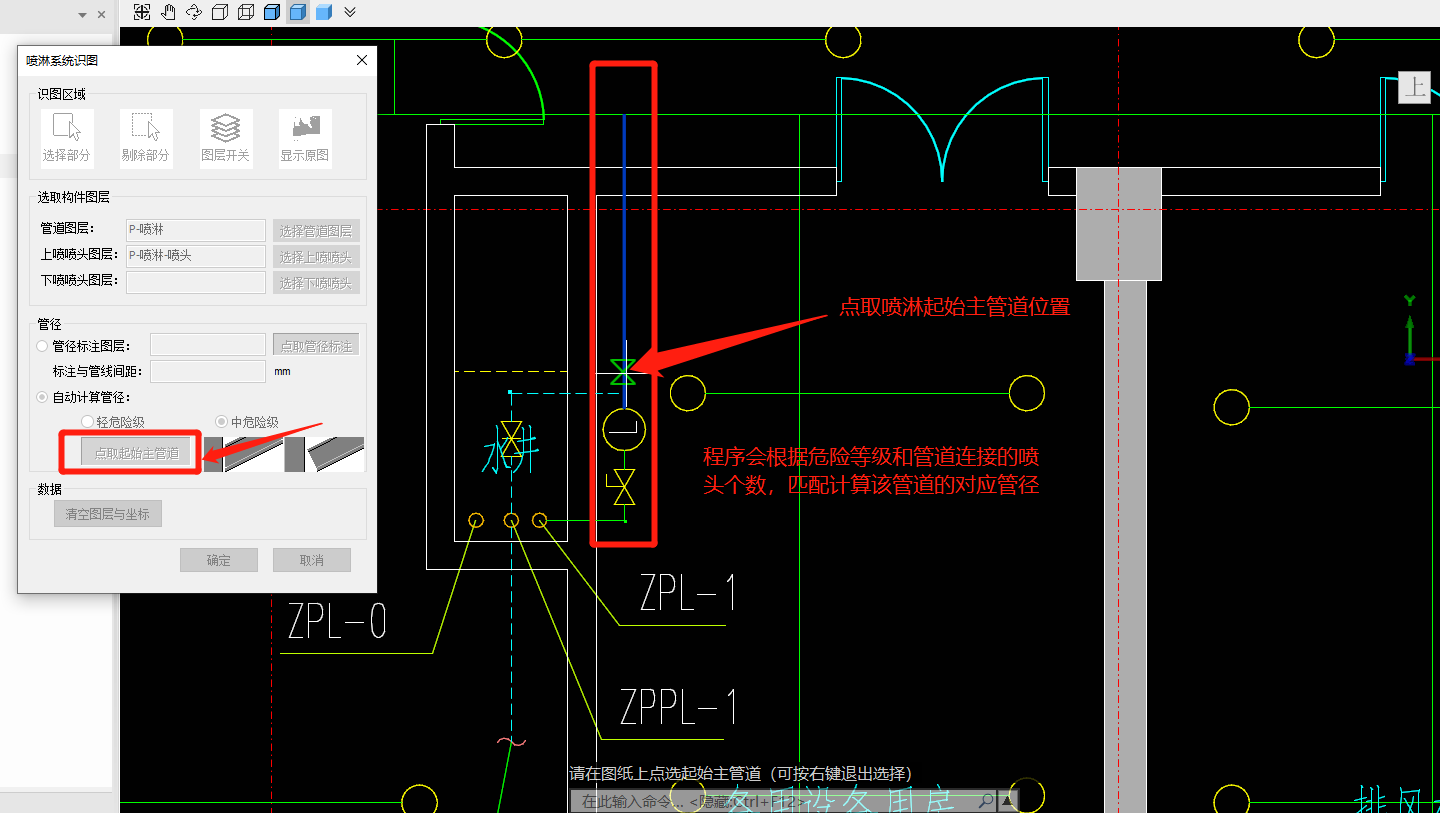Expand the view toolbar overflow chevron

[350, 12]
